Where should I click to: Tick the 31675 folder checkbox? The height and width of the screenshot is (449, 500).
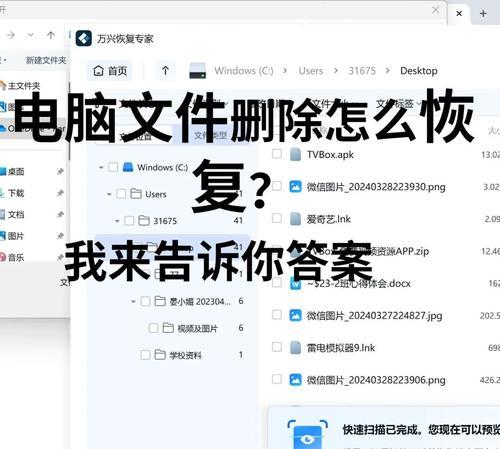click(129, 221)
